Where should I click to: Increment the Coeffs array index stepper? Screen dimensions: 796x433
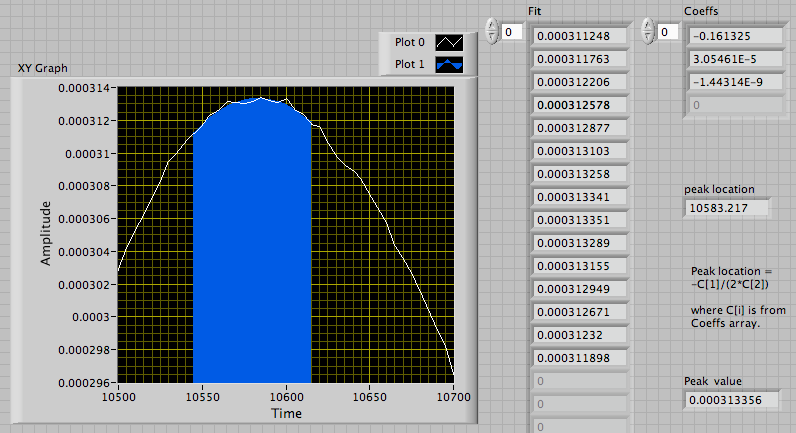[647, 26]
